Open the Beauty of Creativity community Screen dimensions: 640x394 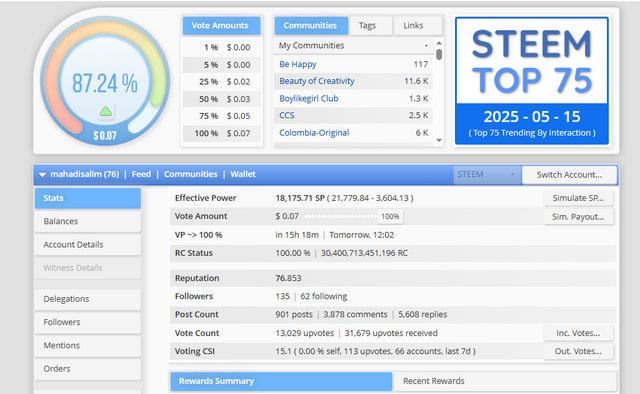[x=317, y=81]
